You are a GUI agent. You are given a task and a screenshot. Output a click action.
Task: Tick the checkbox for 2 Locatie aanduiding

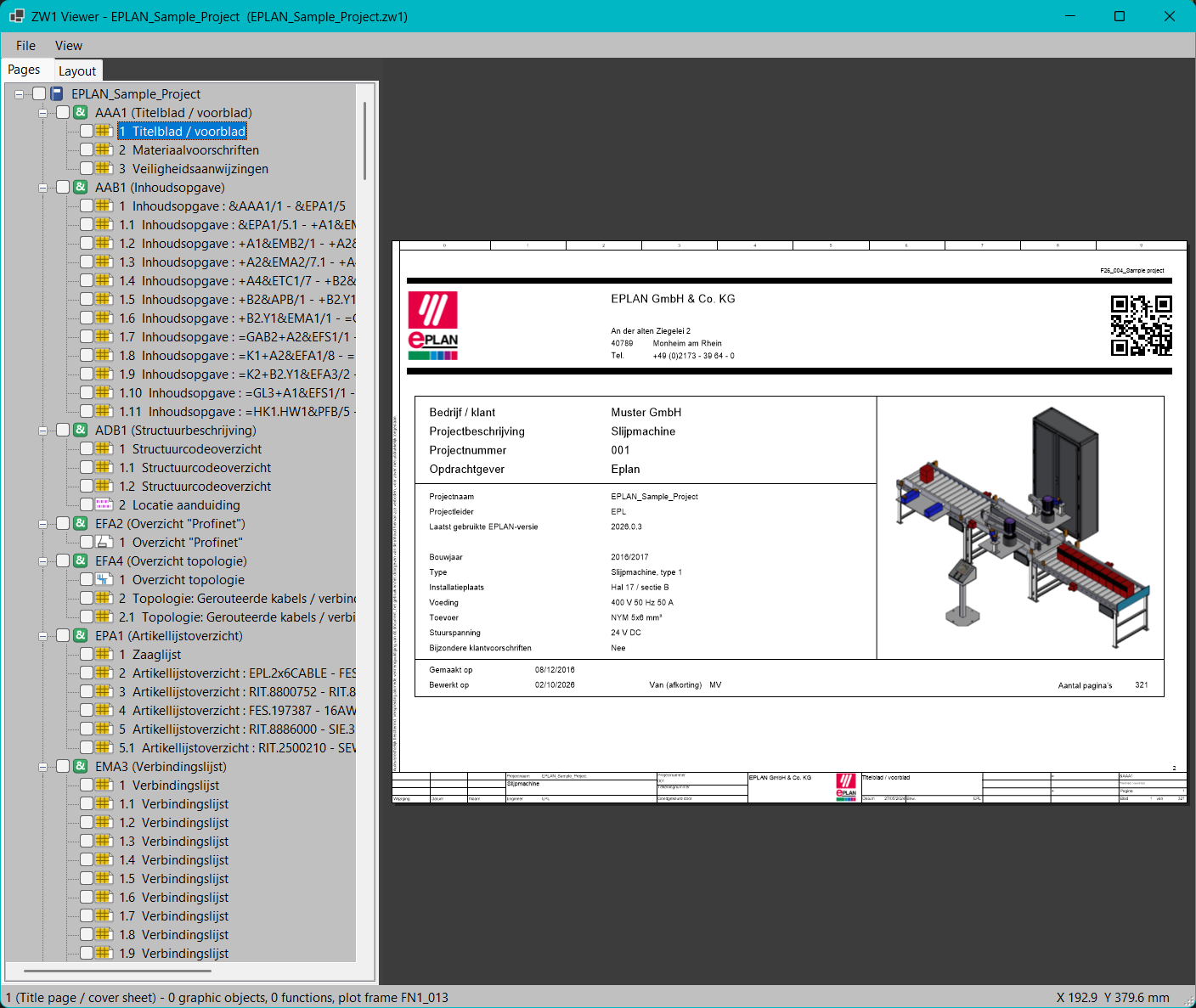[87, 505]
